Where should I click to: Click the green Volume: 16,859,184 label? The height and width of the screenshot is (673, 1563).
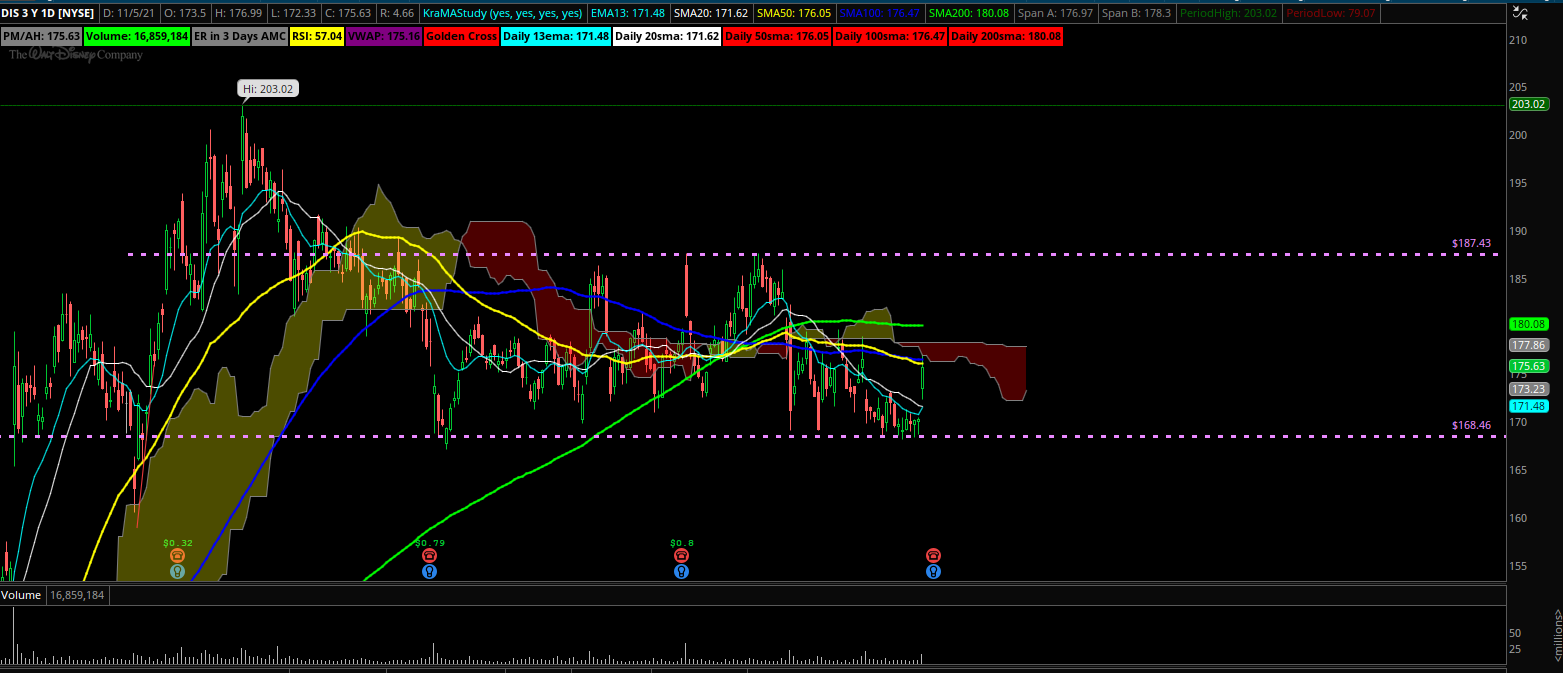[137, 36]
